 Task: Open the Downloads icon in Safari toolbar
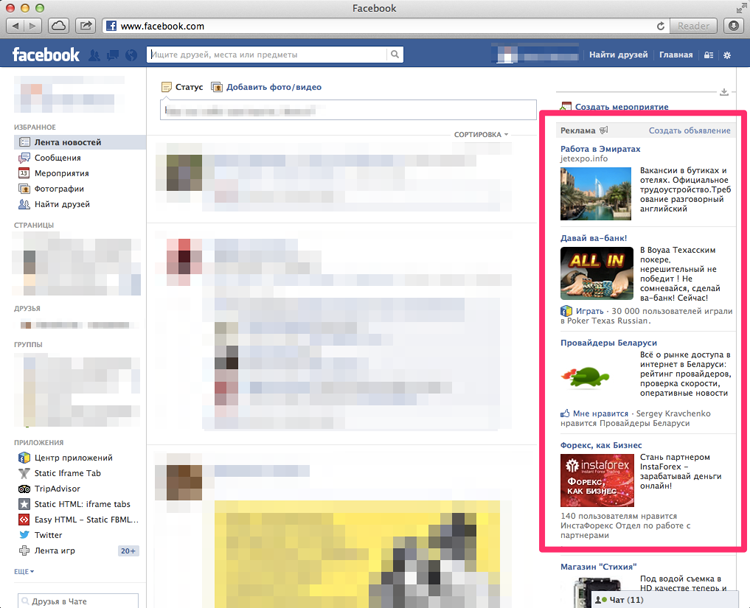point(733,26)
